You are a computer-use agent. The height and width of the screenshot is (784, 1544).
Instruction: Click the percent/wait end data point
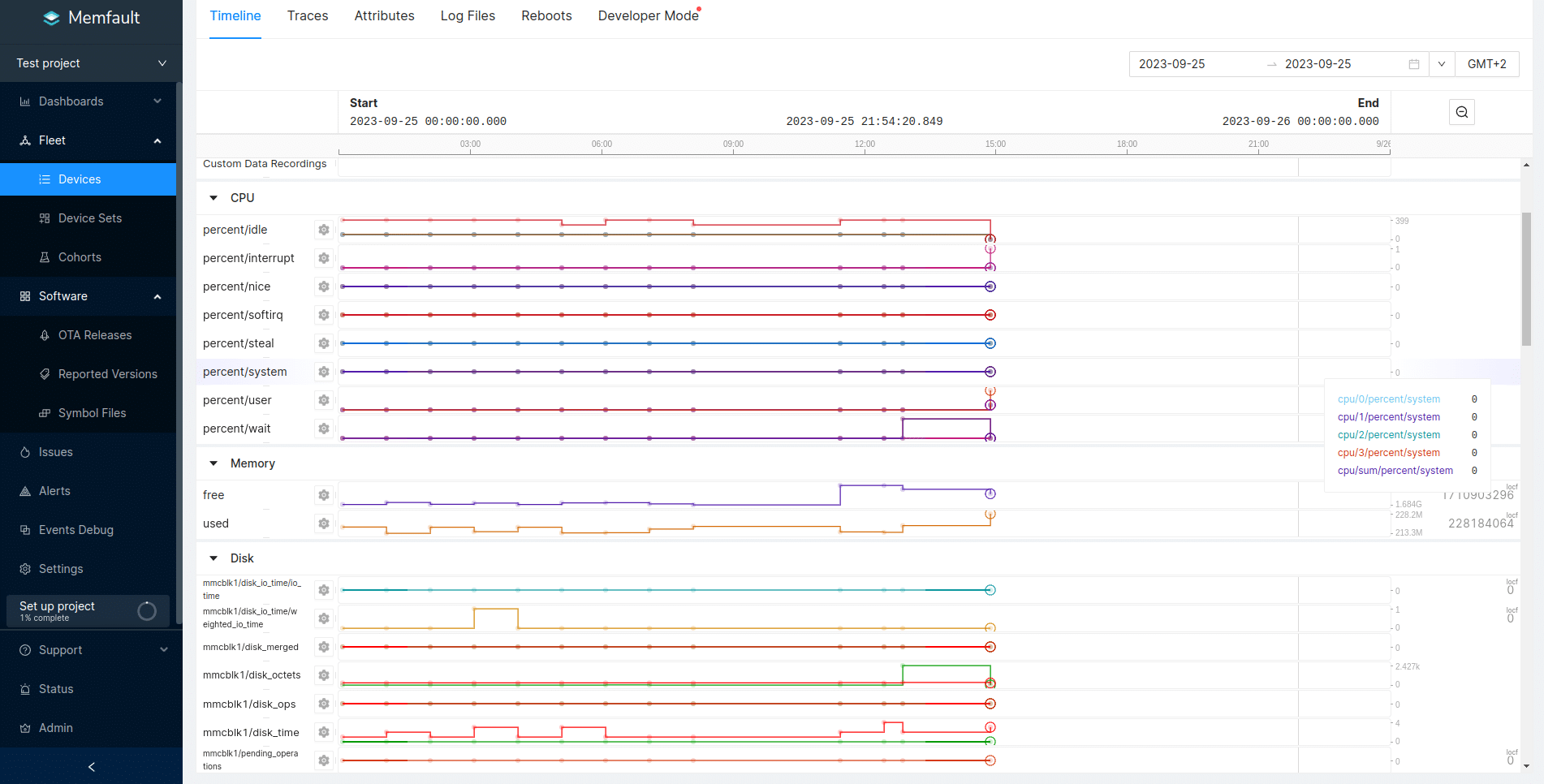coord(990,438)
